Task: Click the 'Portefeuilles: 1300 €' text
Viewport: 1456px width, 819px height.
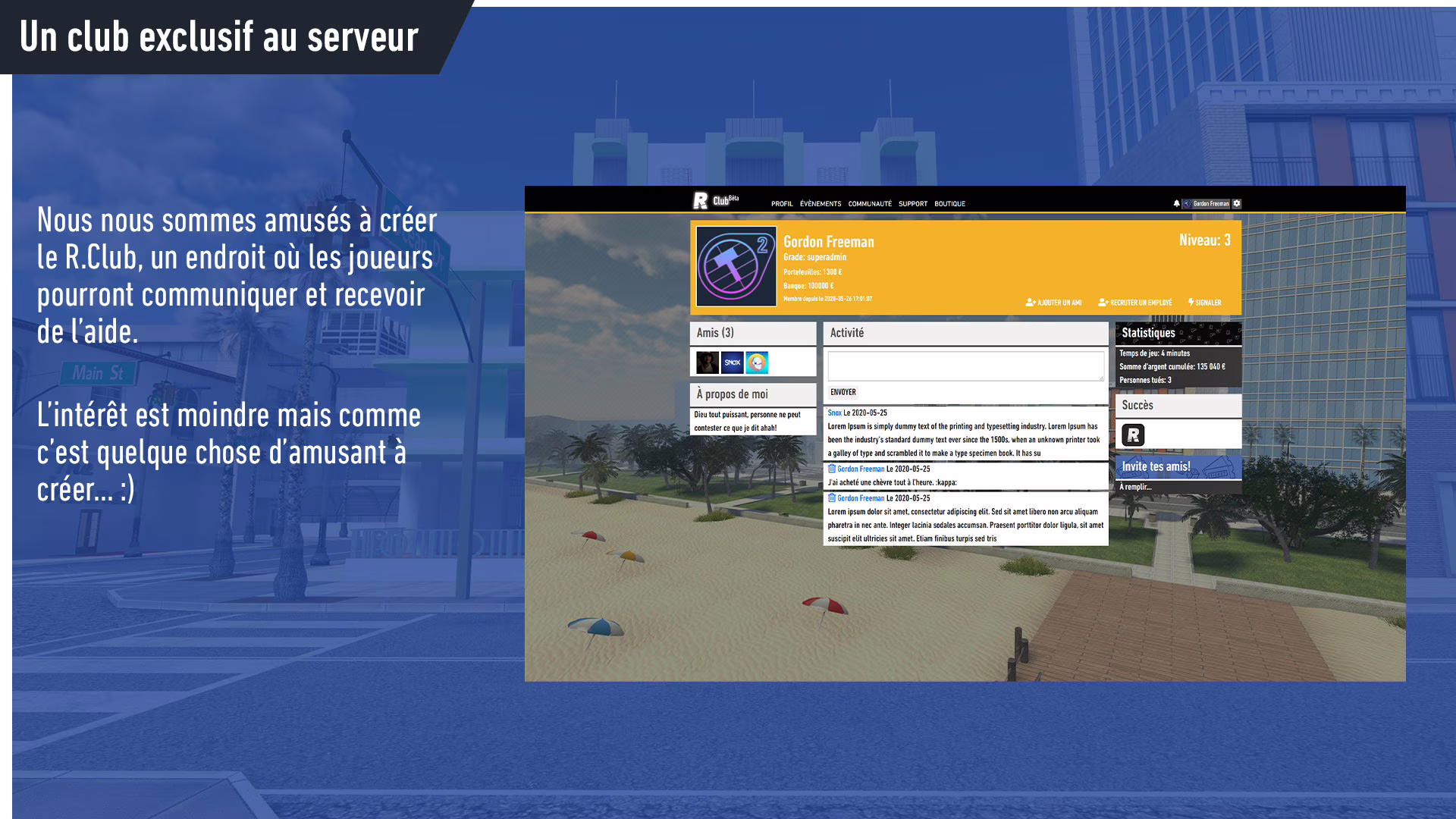Action: tap(812, 272)
